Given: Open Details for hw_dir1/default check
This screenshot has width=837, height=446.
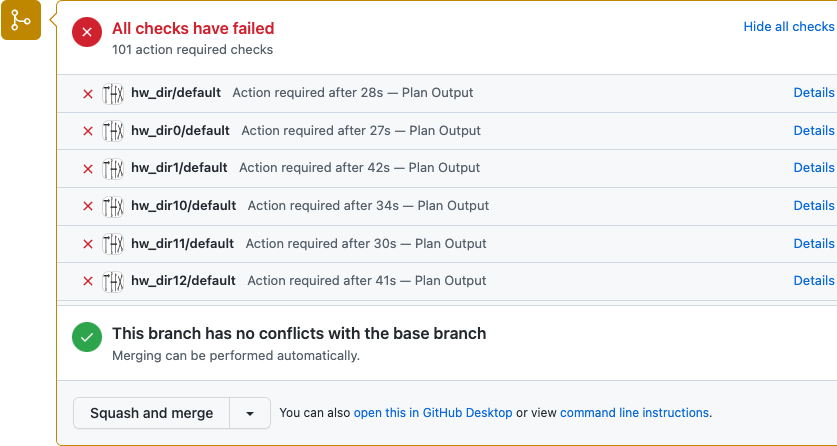Looking at the screenshot, I should pyautogui.click(x=814, y=168).
